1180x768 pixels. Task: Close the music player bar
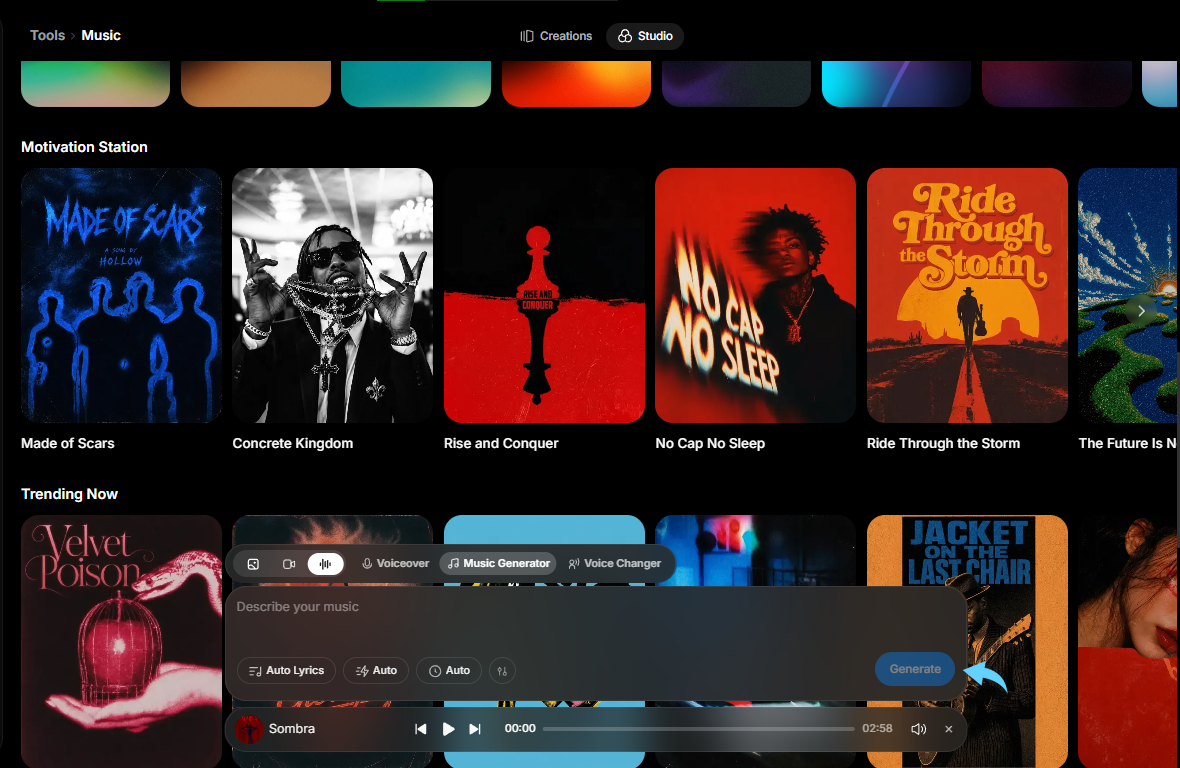tap(948, 729)
